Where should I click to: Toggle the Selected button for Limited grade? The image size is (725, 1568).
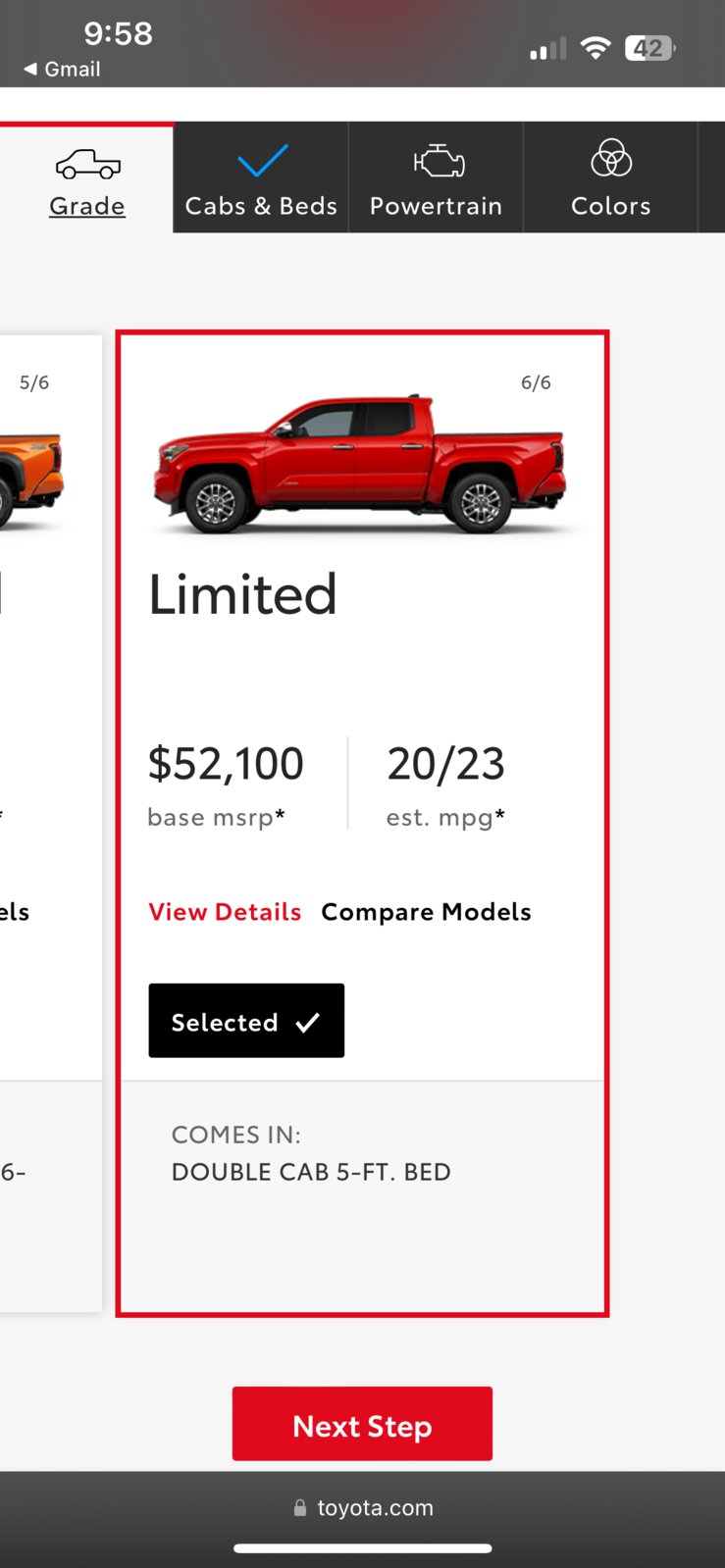pos(246,1021)
